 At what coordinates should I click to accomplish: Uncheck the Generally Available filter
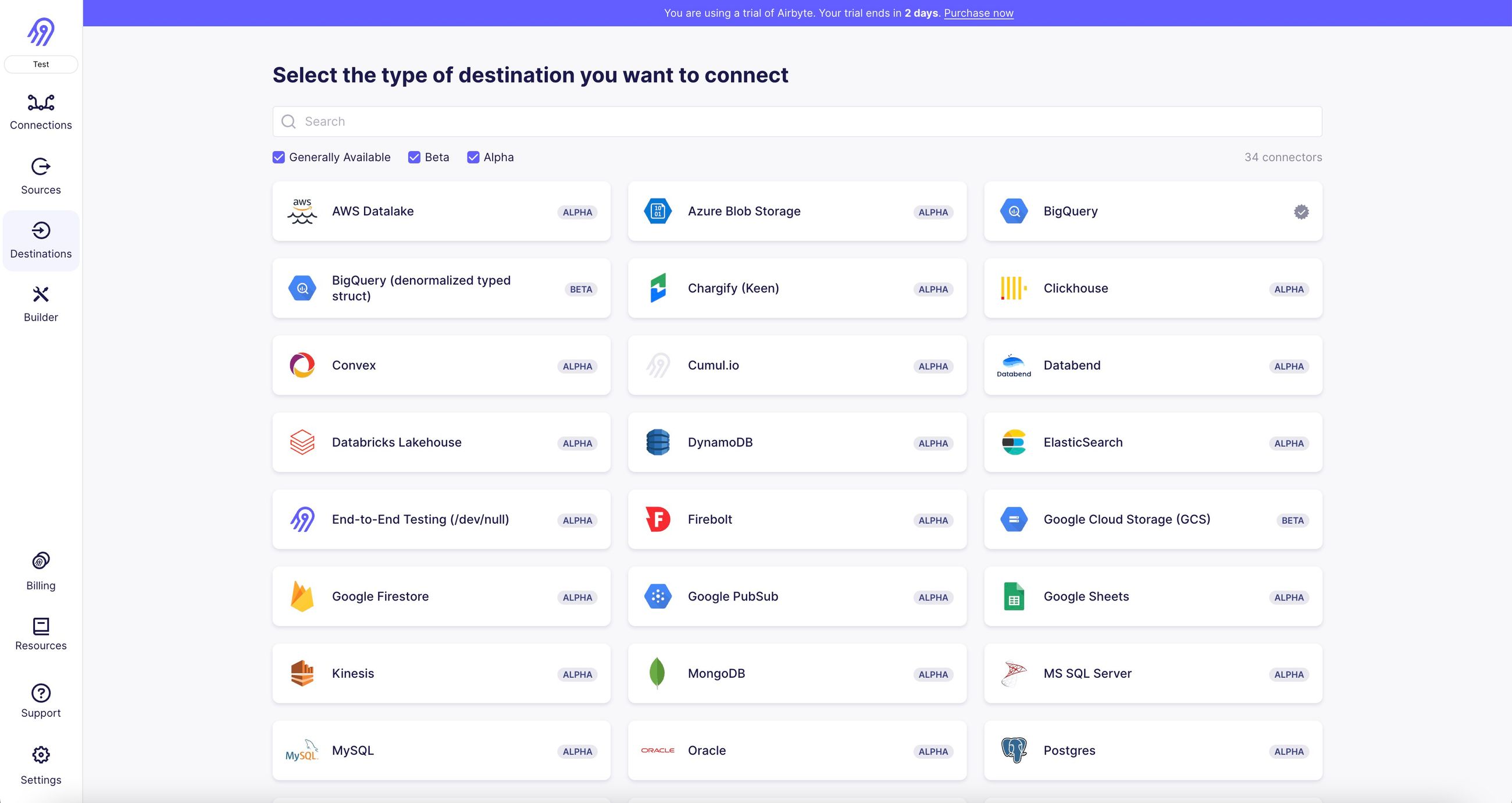pos(278,157)
